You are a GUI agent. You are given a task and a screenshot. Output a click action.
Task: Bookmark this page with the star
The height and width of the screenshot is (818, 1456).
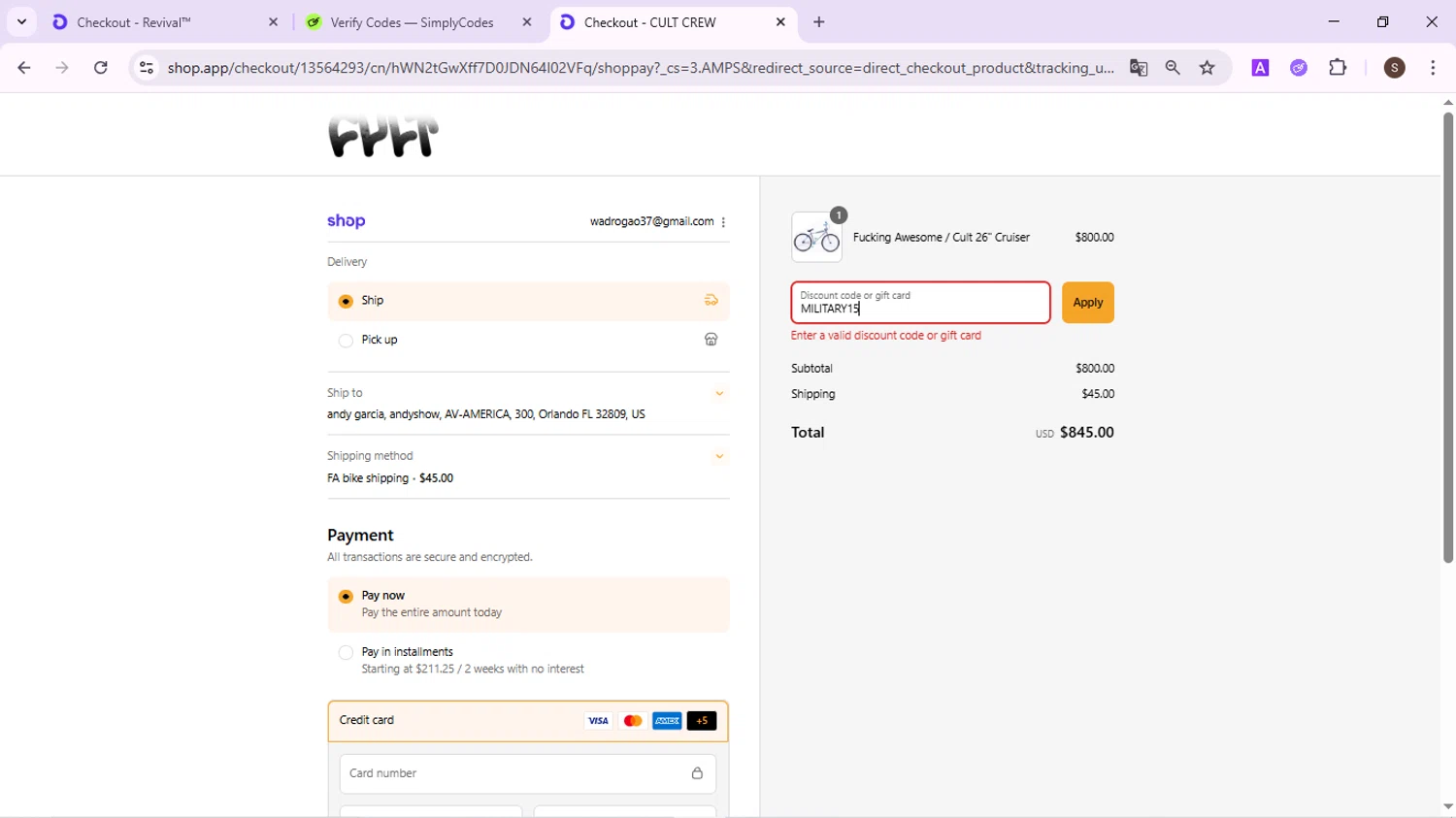1208,68
